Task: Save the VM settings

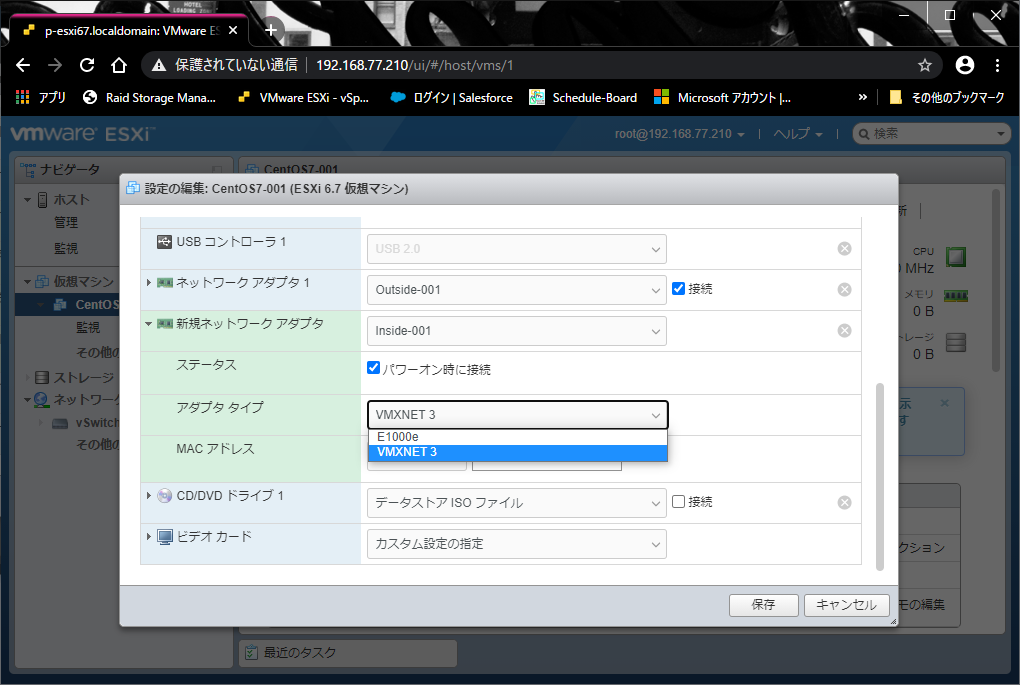Action: coord(764,605)
